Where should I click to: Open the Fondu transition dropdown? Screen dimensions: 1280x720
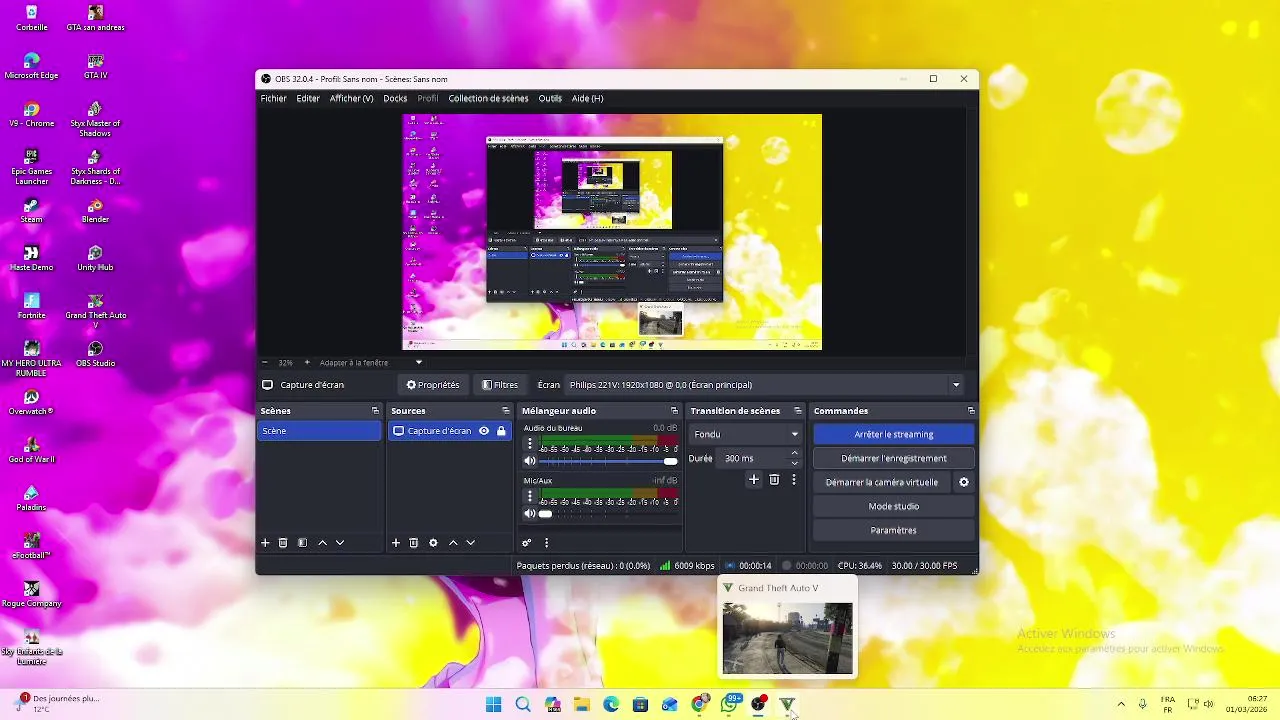tap(747, 434)
